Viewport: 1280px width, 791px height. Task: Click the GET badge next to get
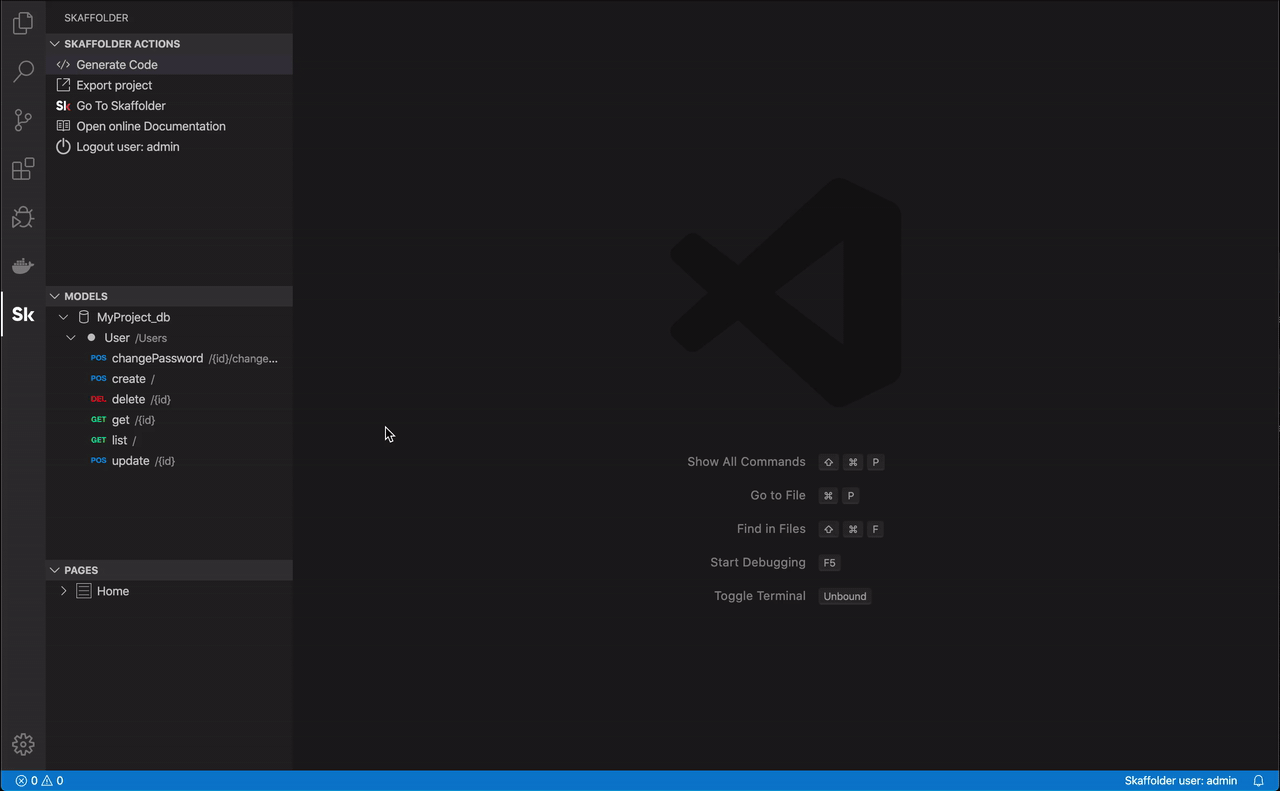pos(98,420)
